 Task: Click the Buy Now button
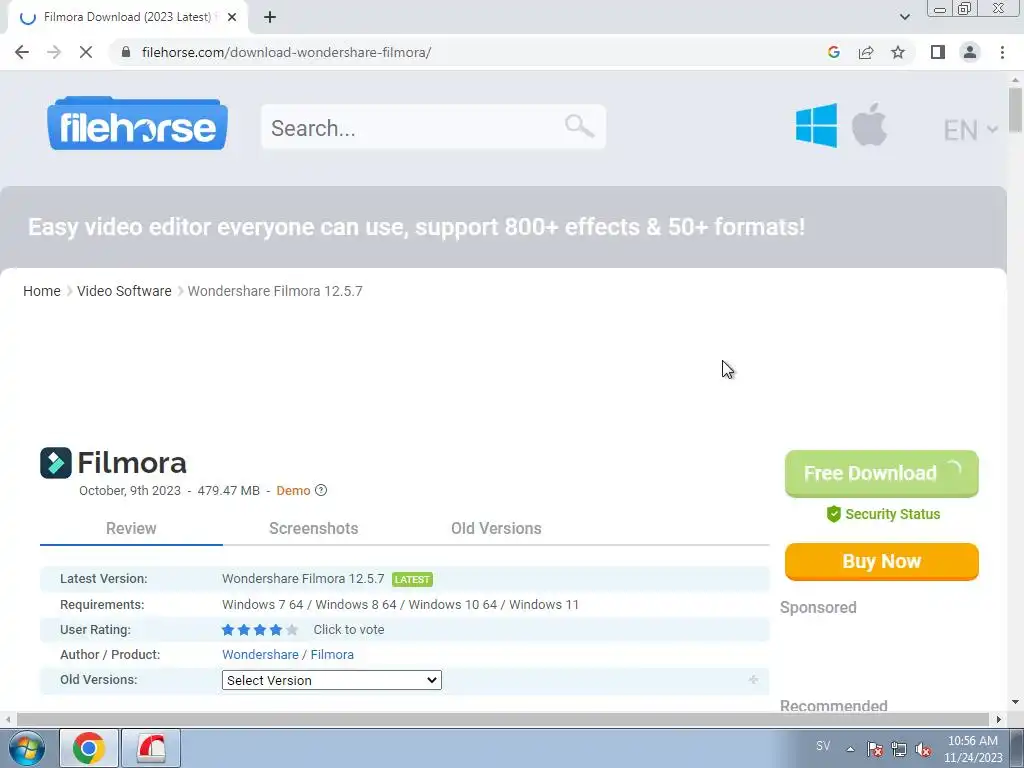(882, 562)
